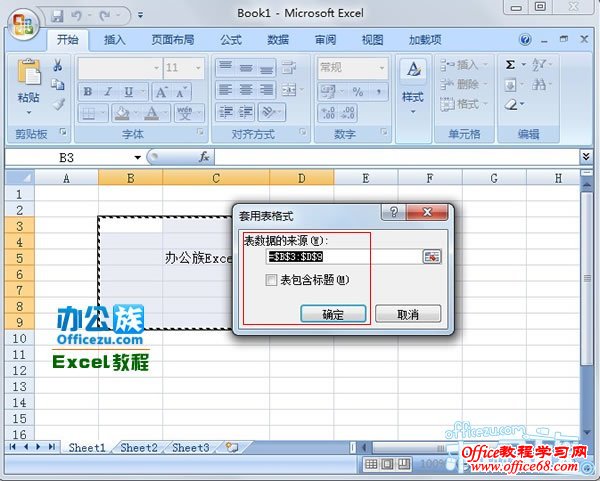Click the Accounting Number Format icon
Viewport: 600px width, 481px height.
pyautogui.click(x=328, y=92)
